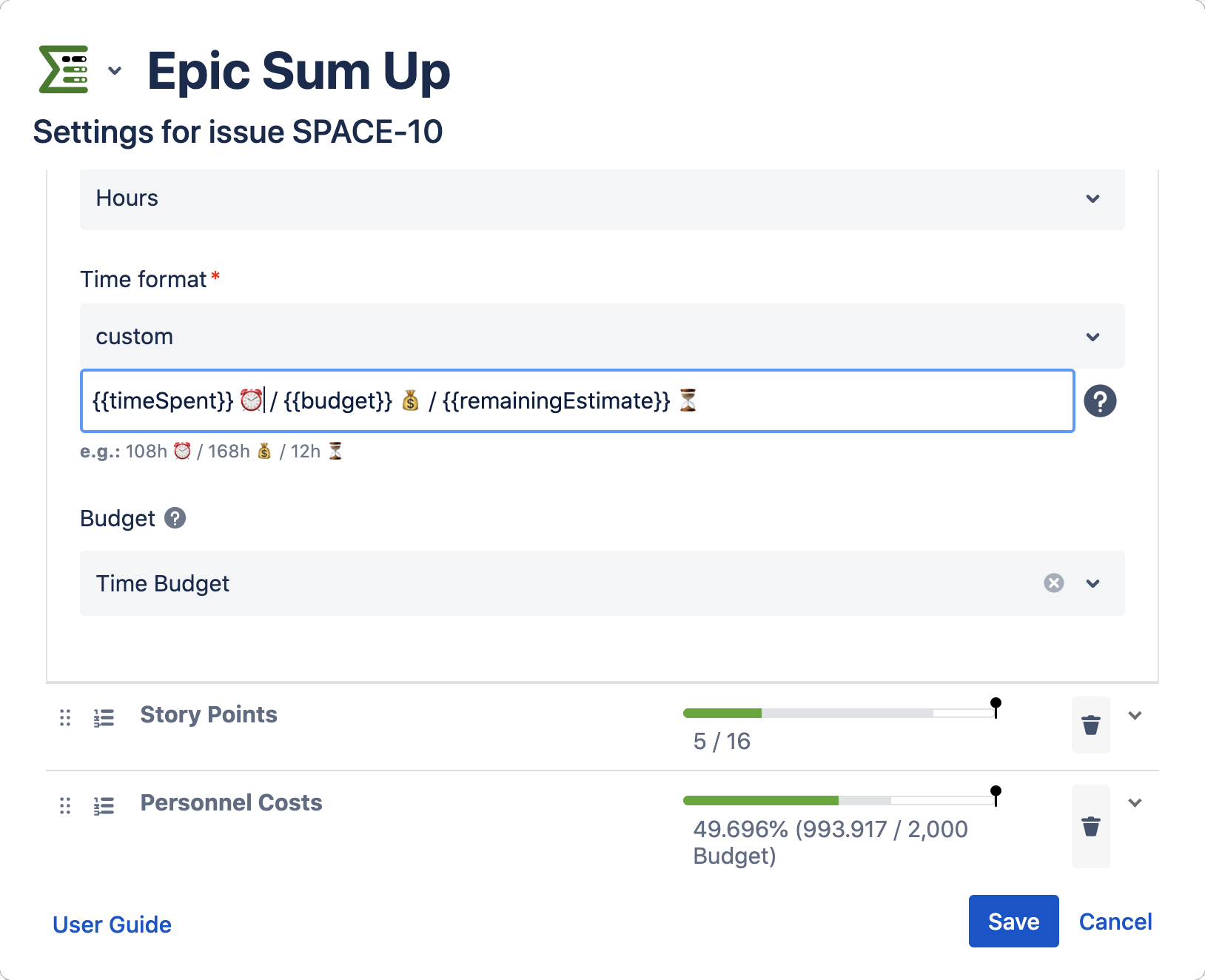Viewport: 1205px width, 980px height.
Task: Delete the Story Points row
Action: [1090, 725]
